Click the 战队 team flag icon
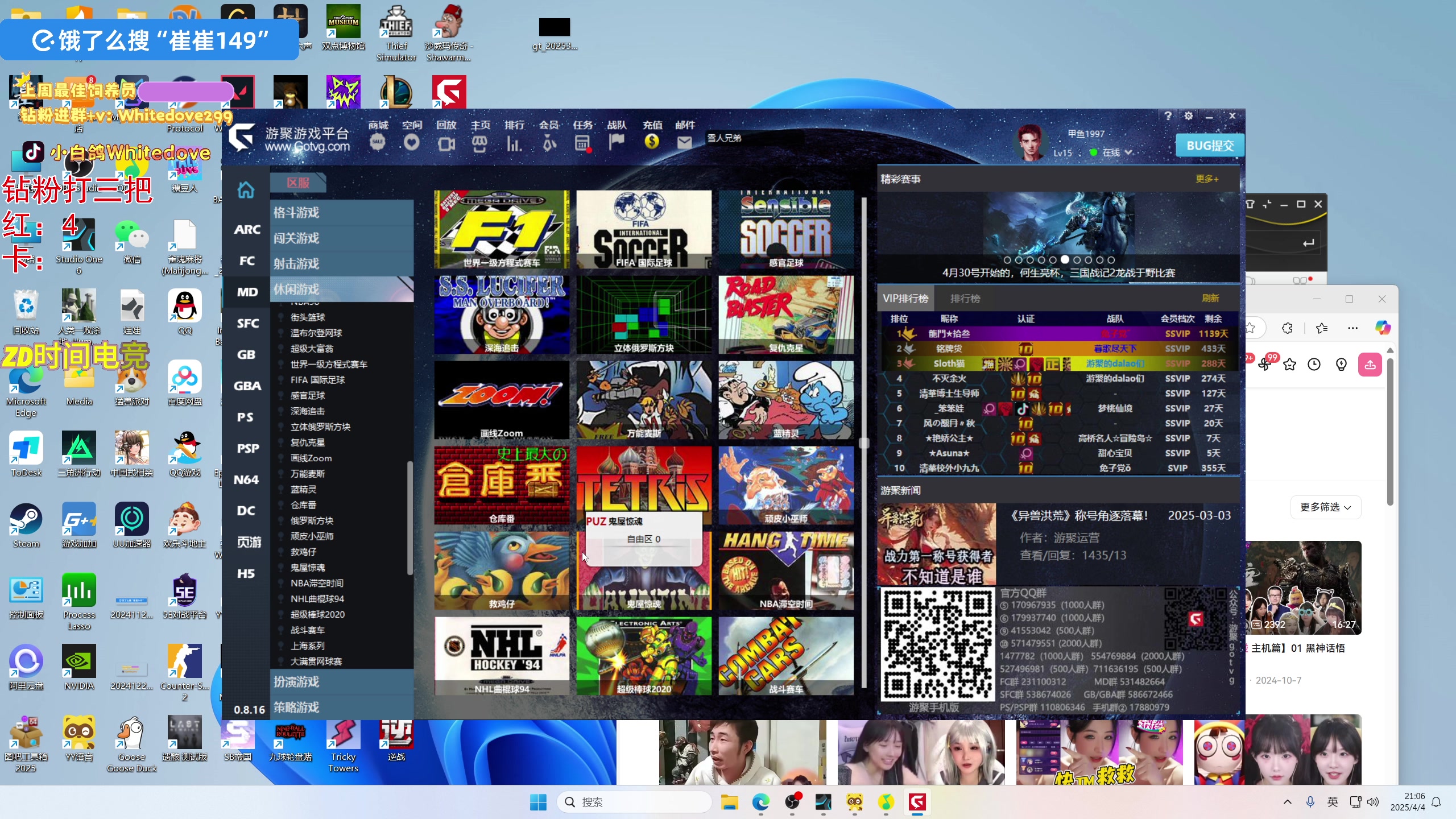Image resolution: width=1456 pixels, height=819 pixels. coord(617,142)
